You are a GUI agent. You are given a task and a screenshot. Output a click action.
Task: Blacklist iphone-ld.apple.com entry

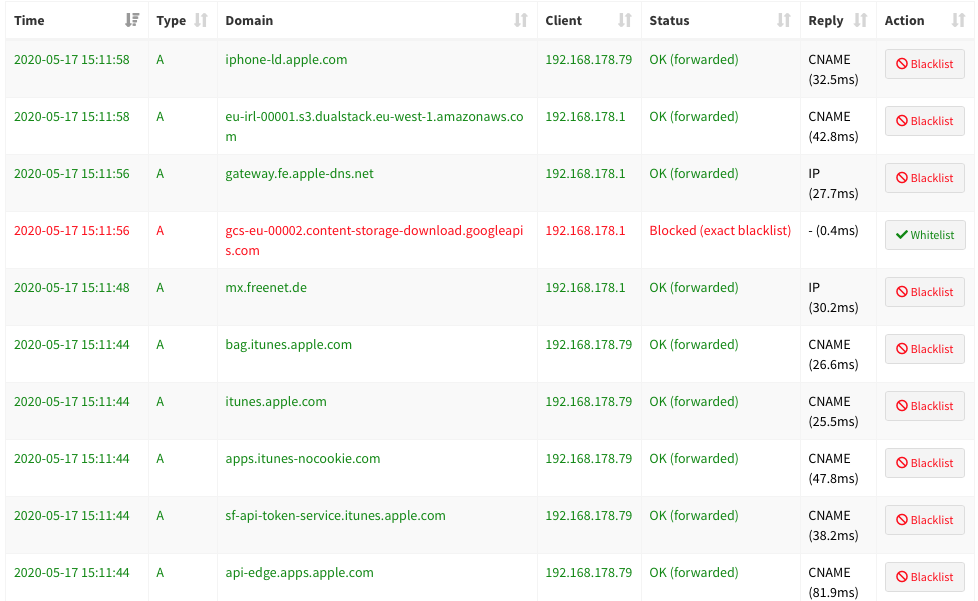pyautogui.click(x=925, y=64)
